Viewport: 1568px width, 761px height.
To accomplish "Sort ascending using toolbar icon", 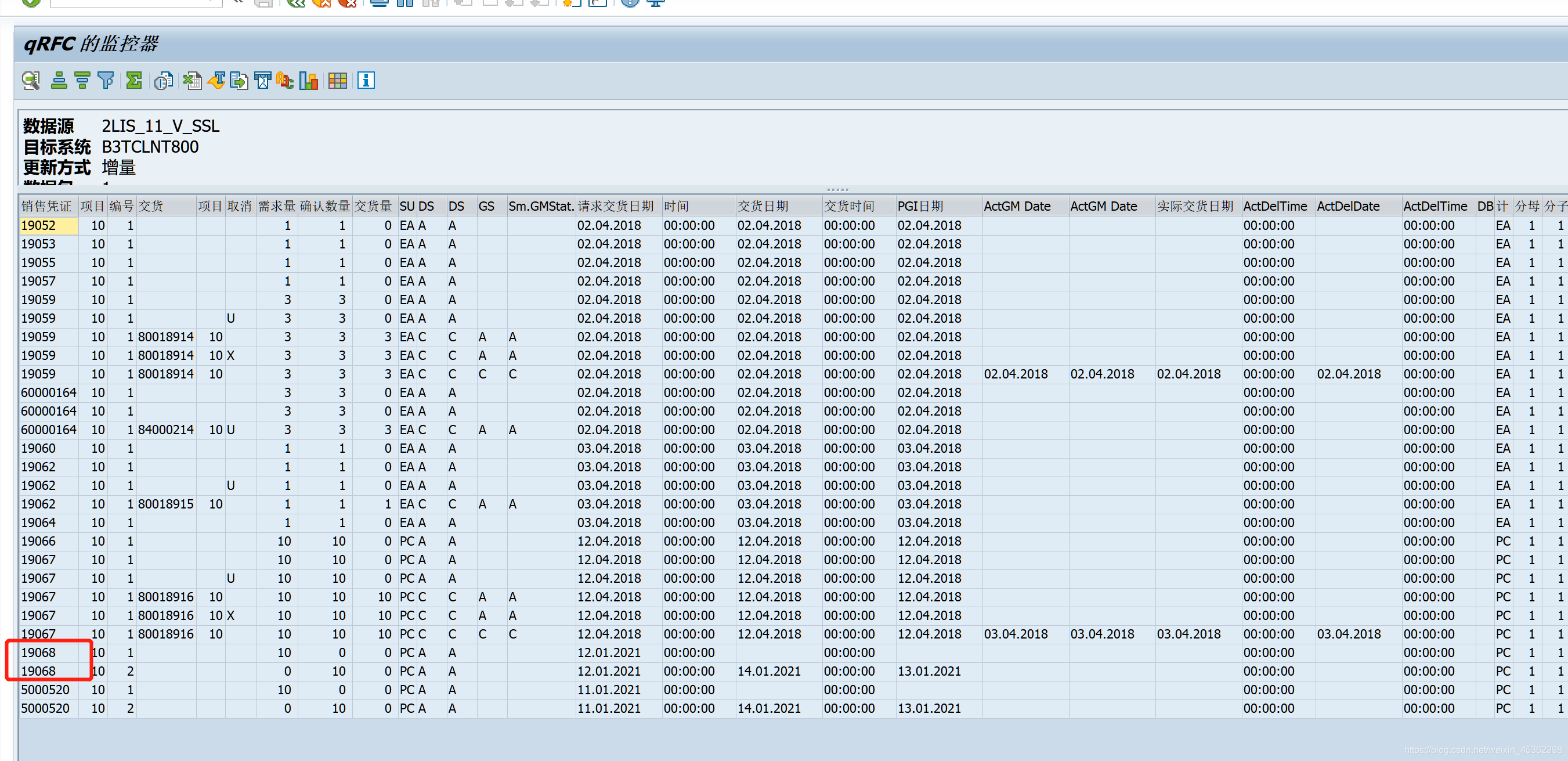I will tap(59, 80).
